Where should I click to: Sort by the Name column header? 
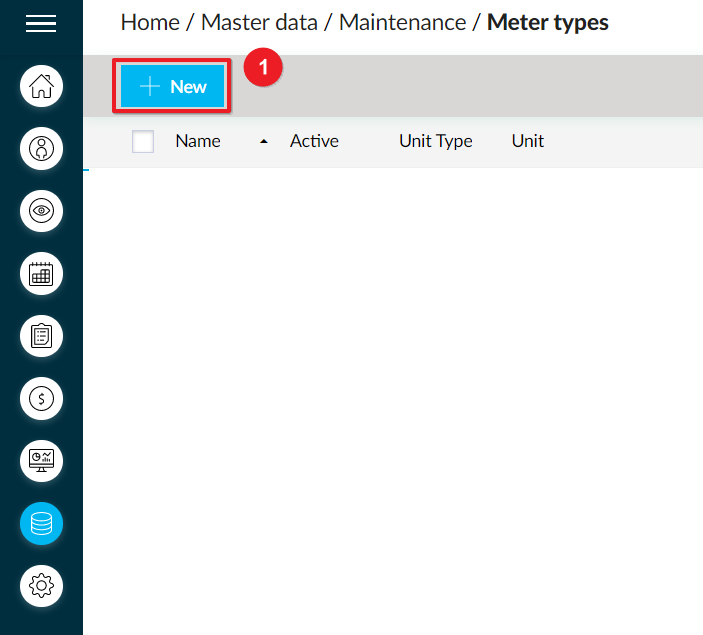point(198,141)
